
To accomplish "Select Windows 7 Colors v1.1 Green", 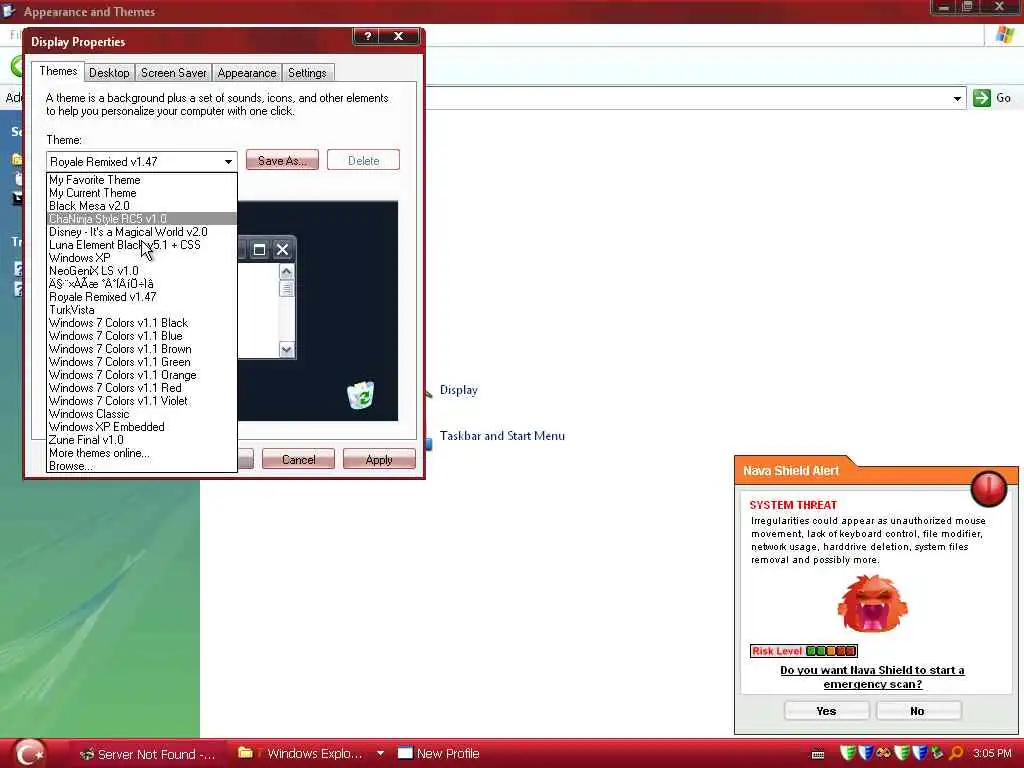I will coord(142,362).
